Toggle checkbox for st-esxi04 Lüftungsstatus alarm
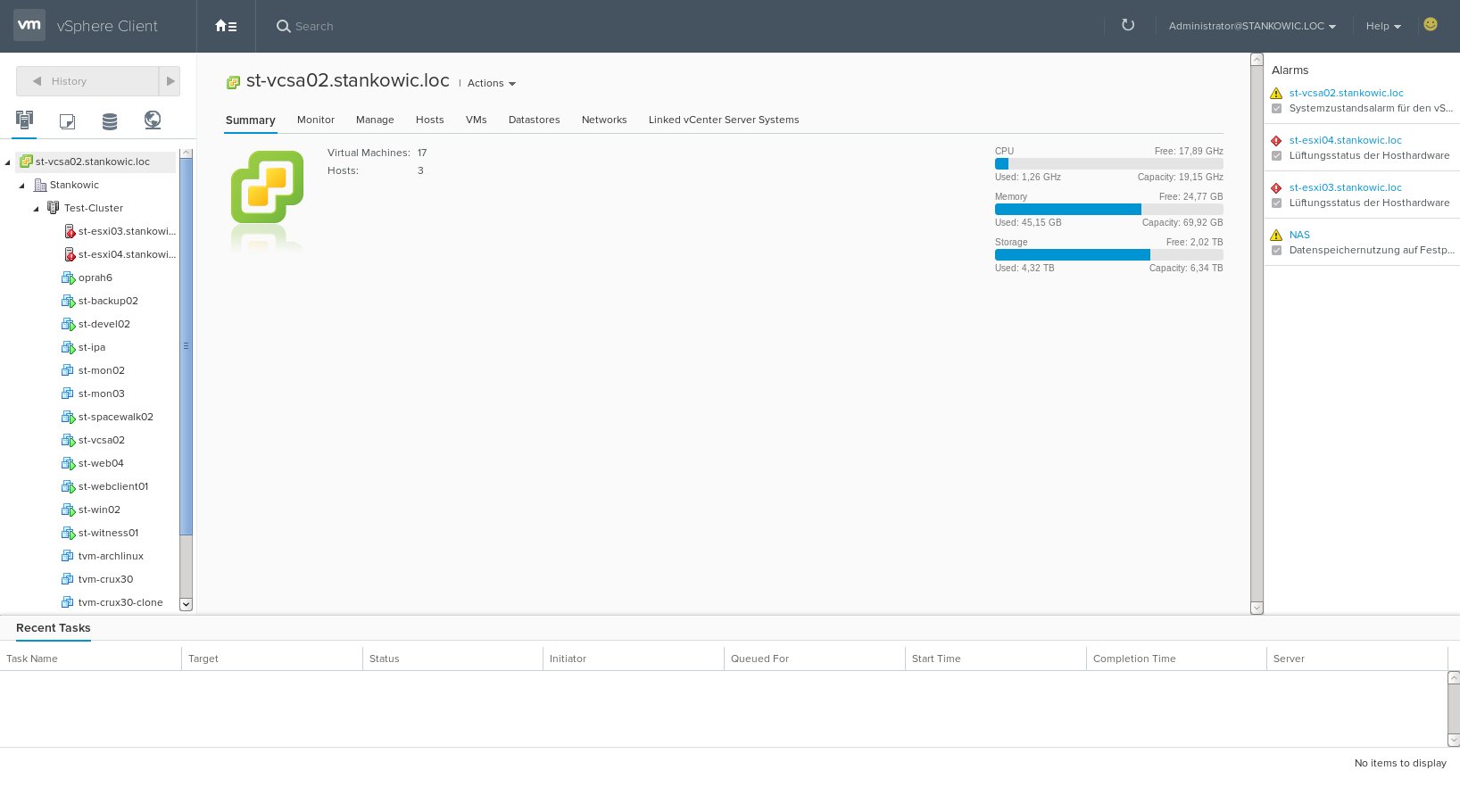The height and width of the screenshot is (812, 1460). (1276, 156)
